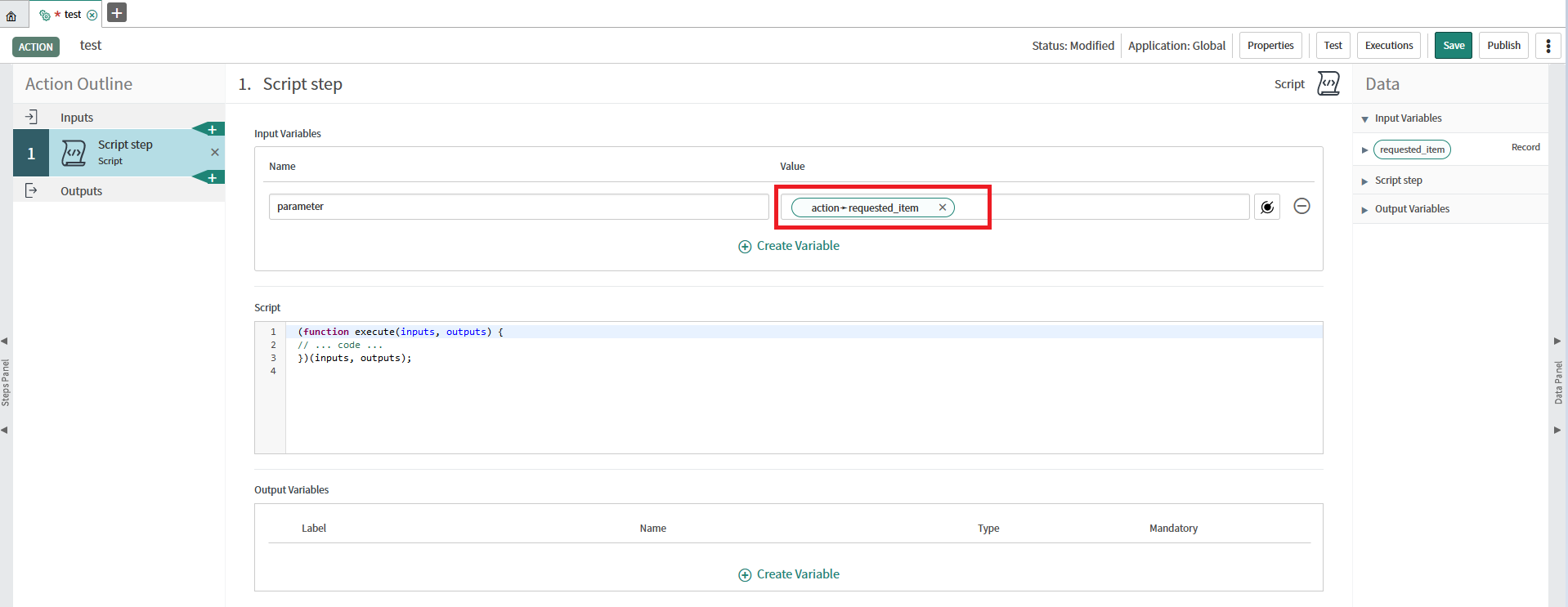Open the data pill picker
The width and height of the screenshot is (1568, 607).
coord(1267,207)
